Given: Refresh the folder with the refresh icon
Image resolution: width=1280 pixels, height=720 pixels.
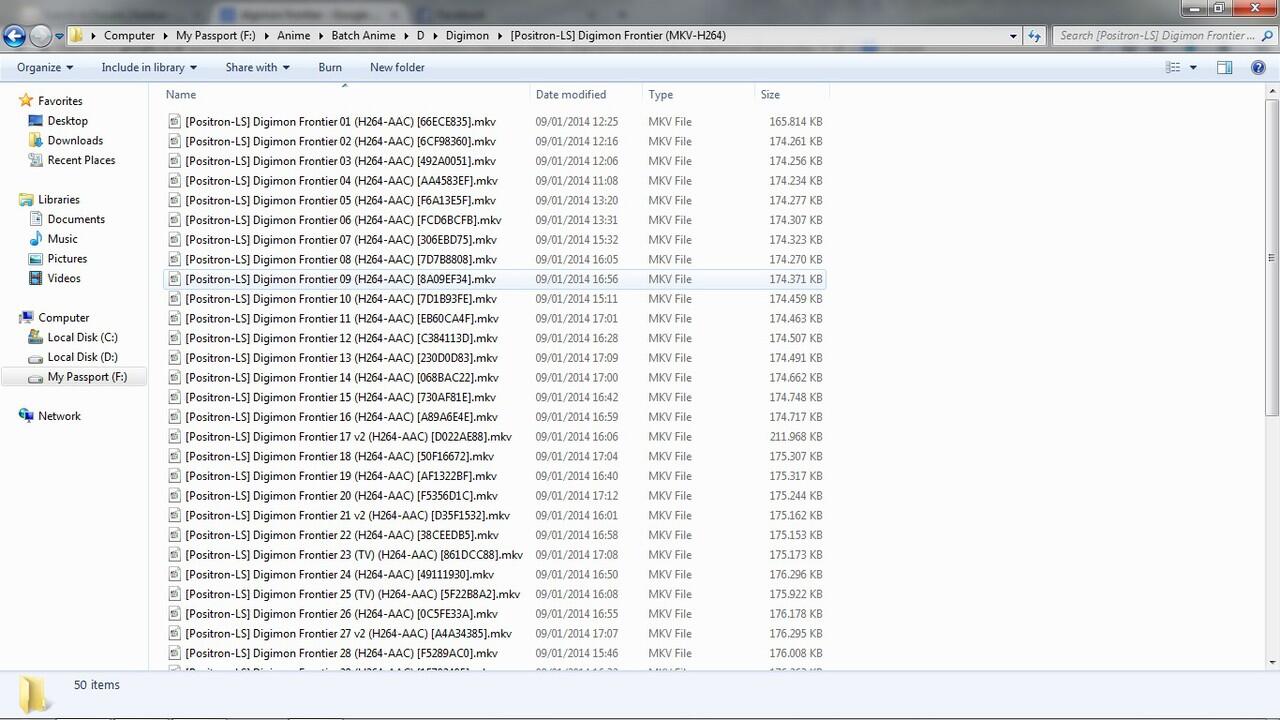Looking at the screenshot, I should (1035, 36).
